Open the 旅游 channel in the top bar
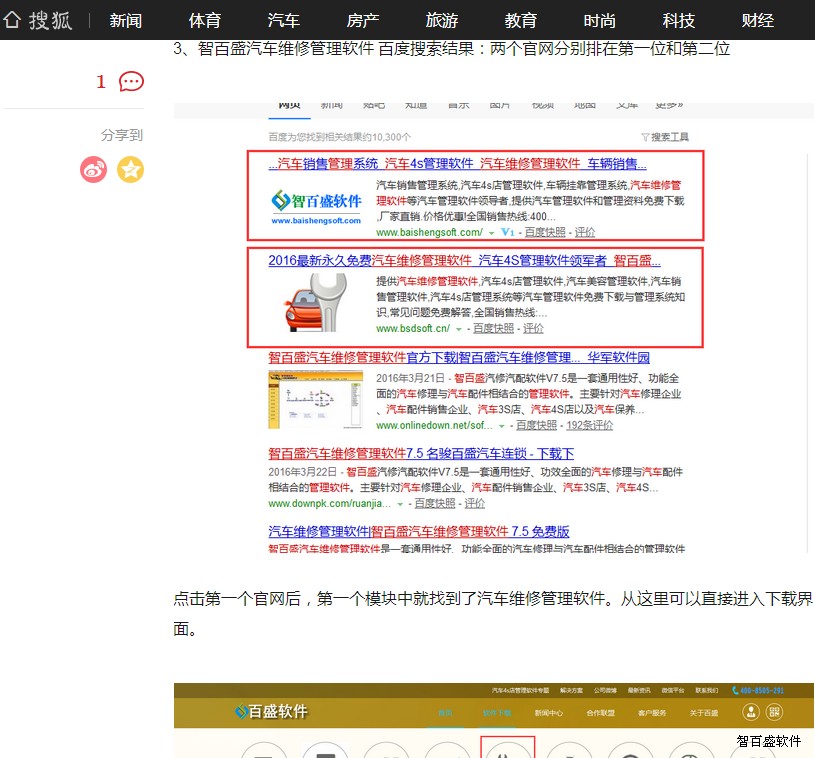Image resolution: width=815 pixels, height=758 pixels. pyautogui.click(x=442, y=21)
